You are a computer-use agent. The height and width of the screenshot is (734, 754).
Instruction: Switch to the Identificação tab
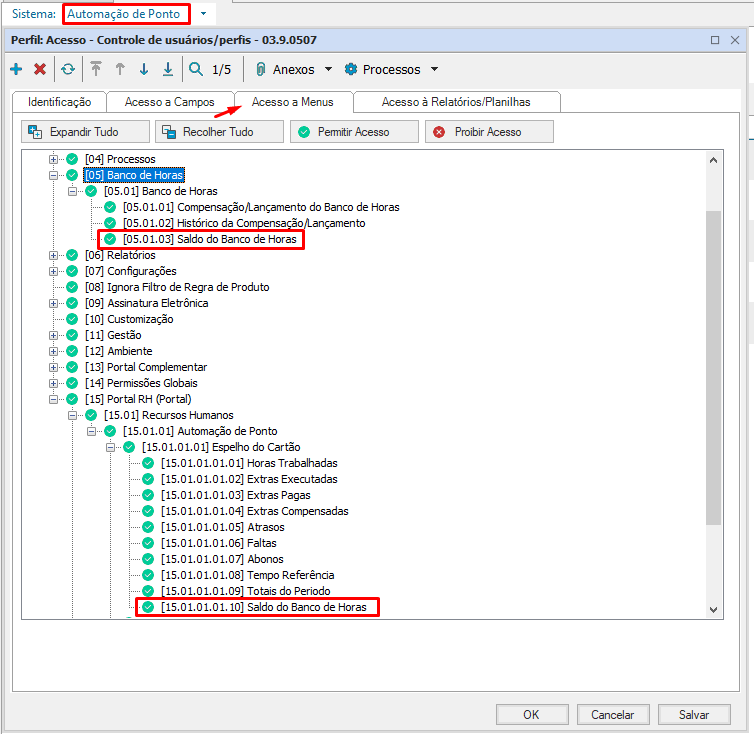tap(60, 102)
